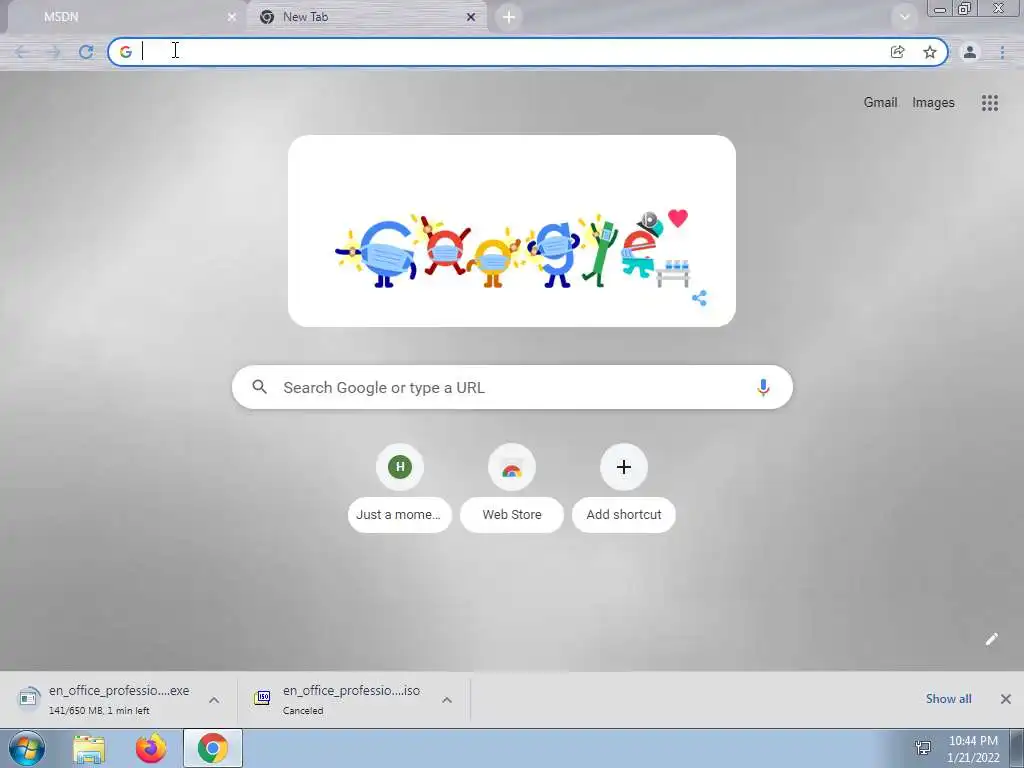The height and width of the screenshot is (768, 1024).
Task: Click the magnifier icon in the search box
Action: coord(259,387)
